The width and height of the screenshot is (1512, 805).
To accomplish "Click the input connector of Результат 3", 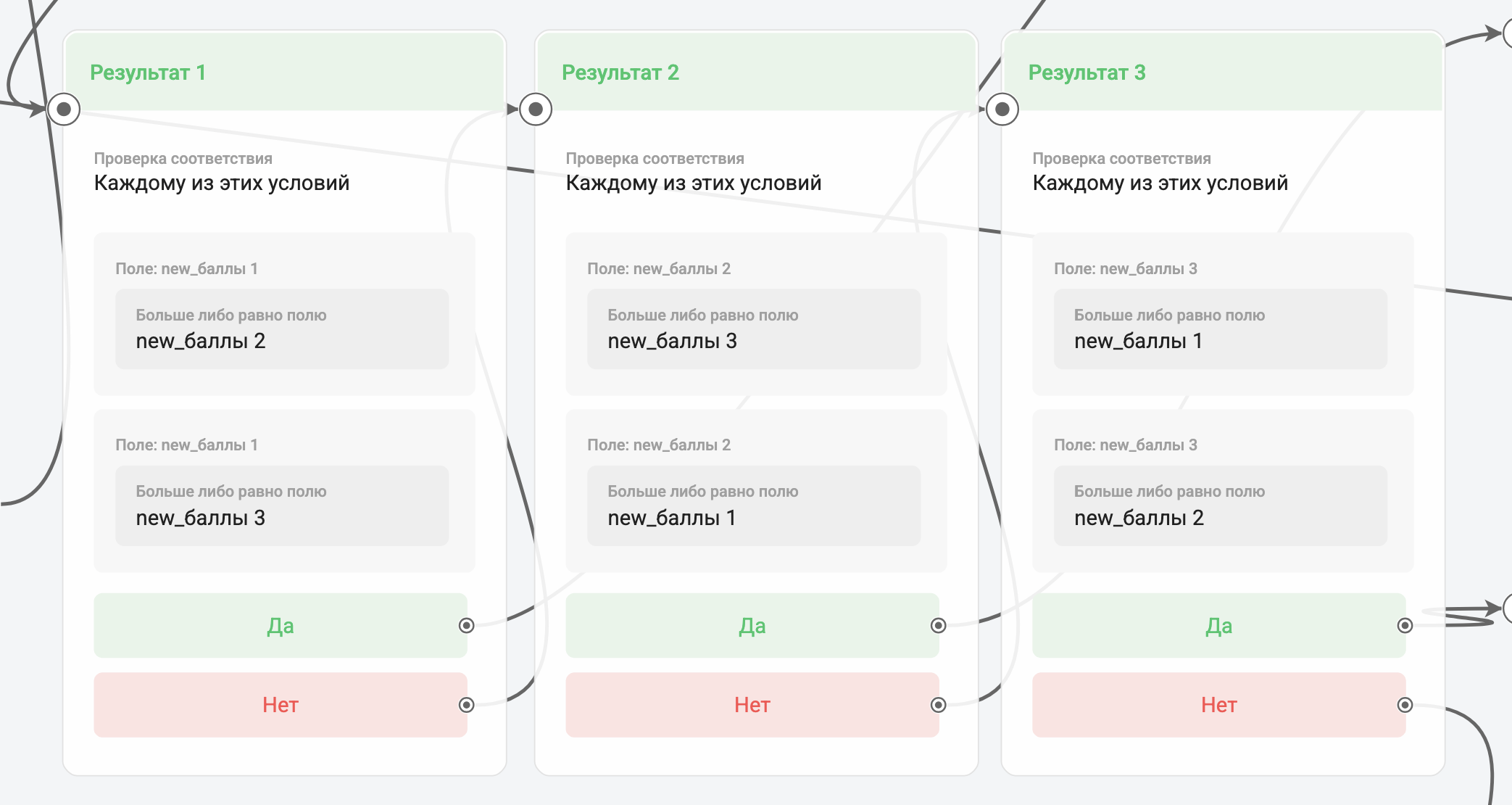I will tap(1002, 110).
